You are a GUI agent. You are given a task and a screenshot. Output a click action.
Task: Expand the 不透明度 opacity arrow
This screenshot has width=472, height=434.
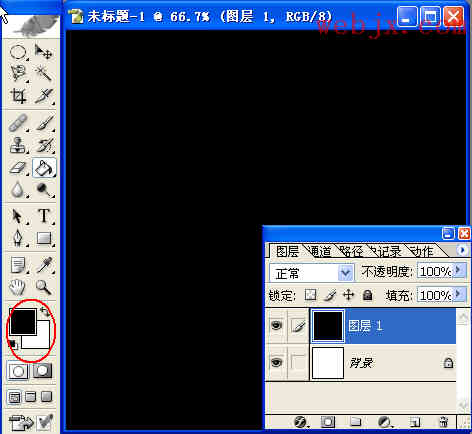(459, 270)
